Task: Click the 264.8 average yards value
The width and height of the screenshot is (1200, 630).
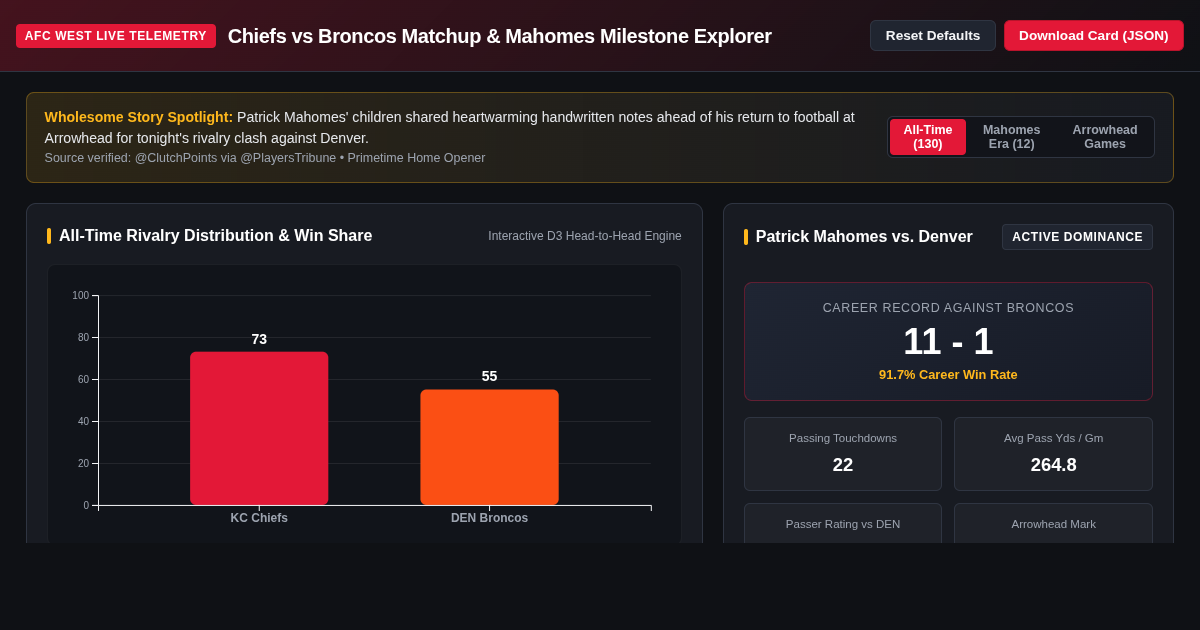Action: point(1054,465)
